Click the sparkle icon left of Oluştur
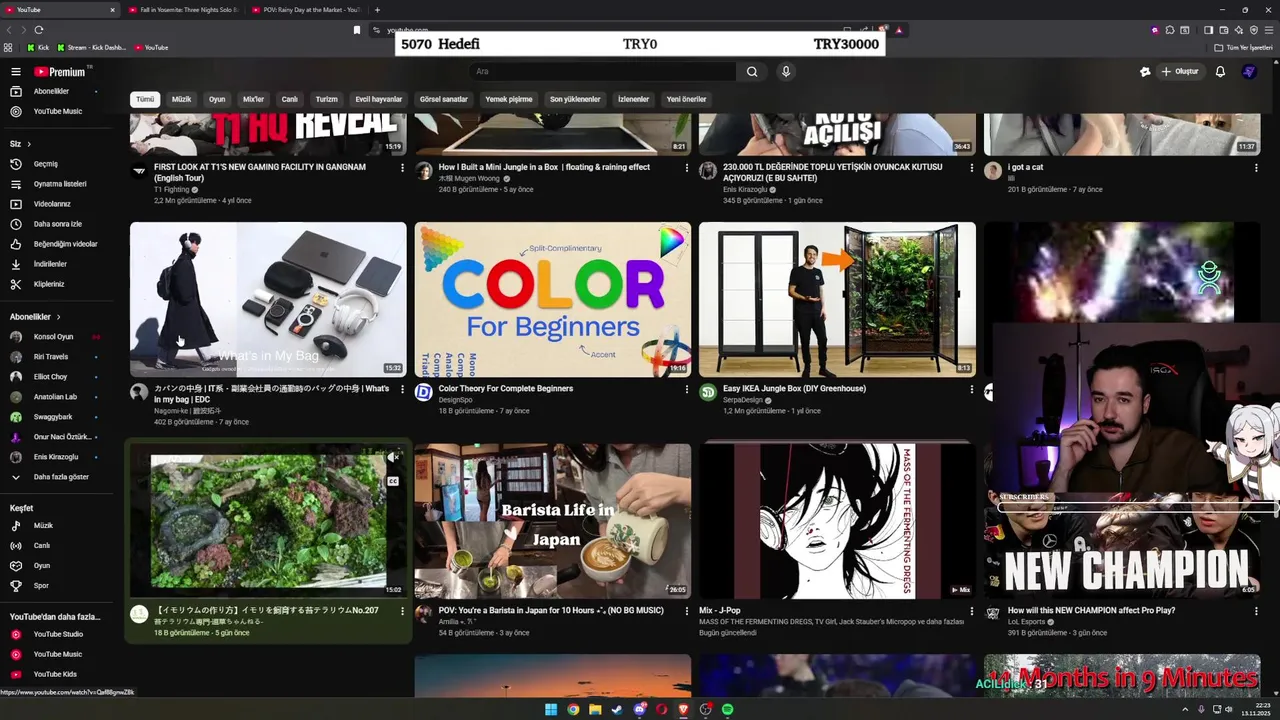Viewport: 1280px width, 720px height. tap(1145, 72)
